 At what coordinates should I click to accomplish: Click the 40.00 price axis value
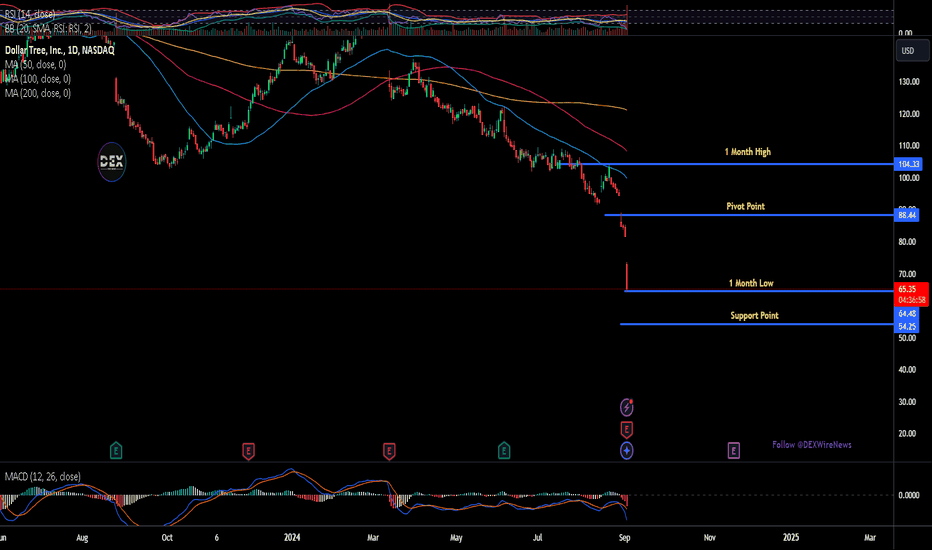point(907,370)
